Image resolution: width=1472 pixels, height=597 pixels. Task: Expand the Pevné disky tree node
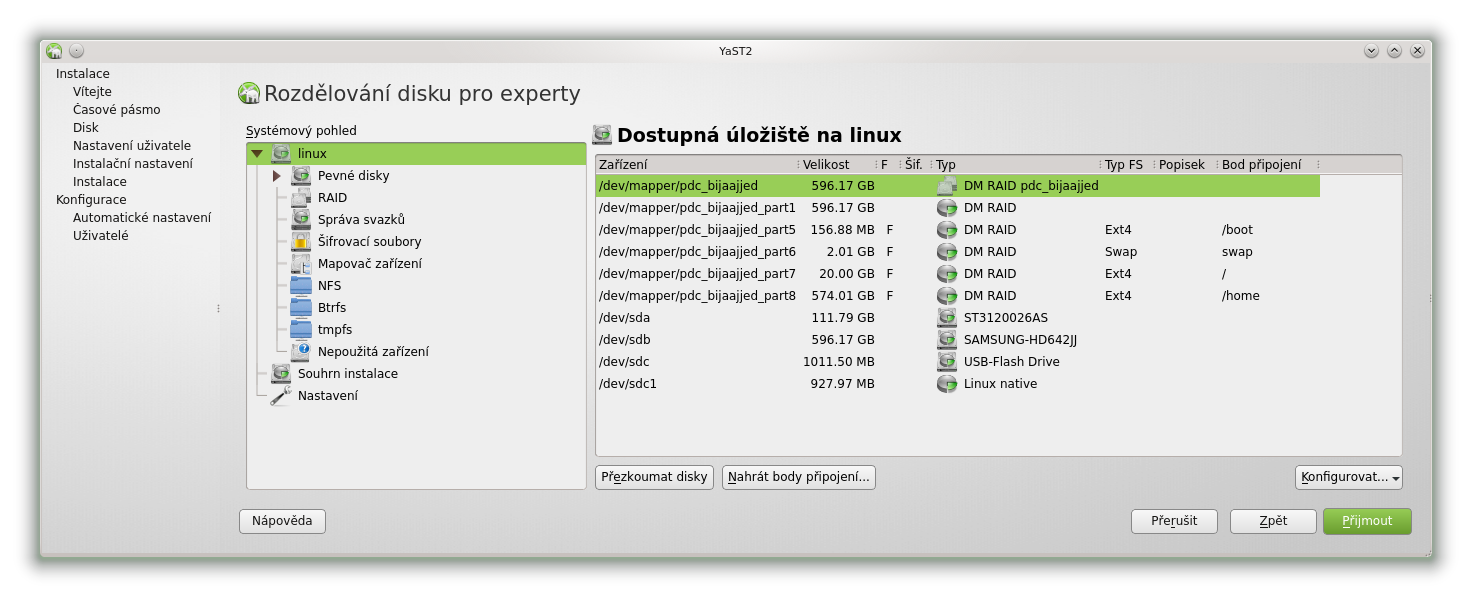277,175
